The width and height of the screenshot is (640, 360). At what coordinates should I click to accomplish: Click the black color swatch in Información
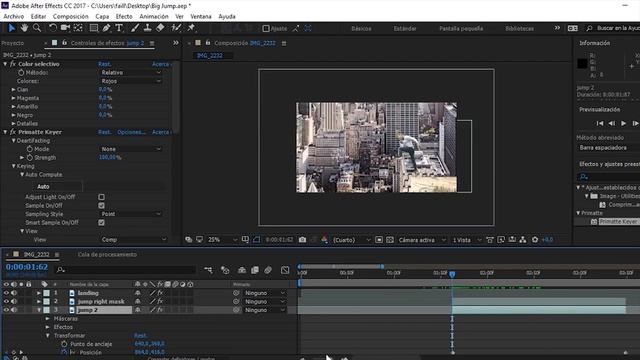tap(582, 63)
